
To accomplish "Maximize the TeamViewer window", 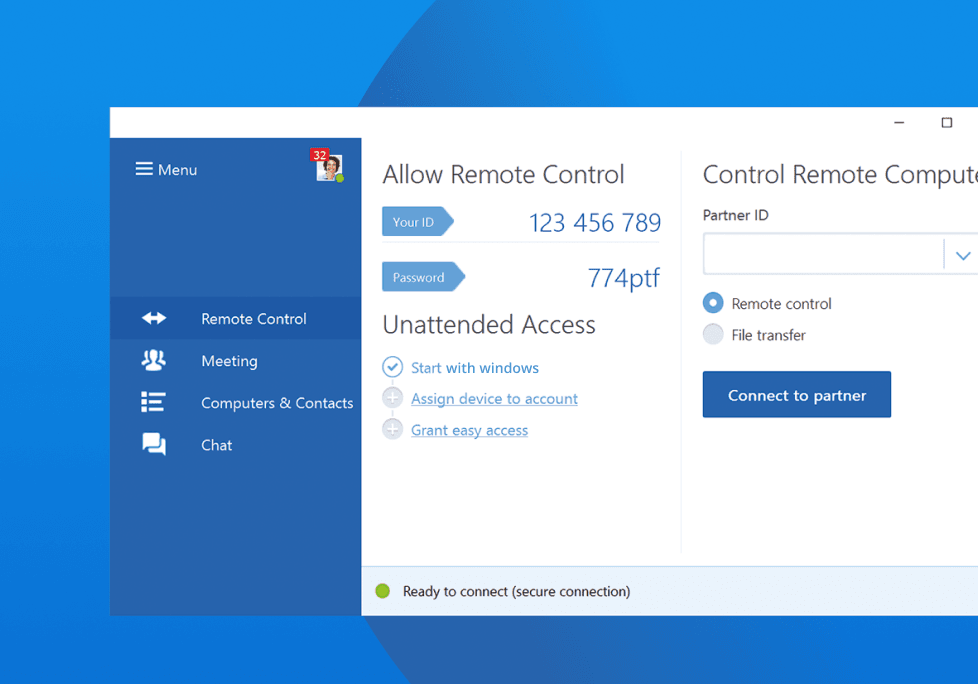I will coord(946,123).
